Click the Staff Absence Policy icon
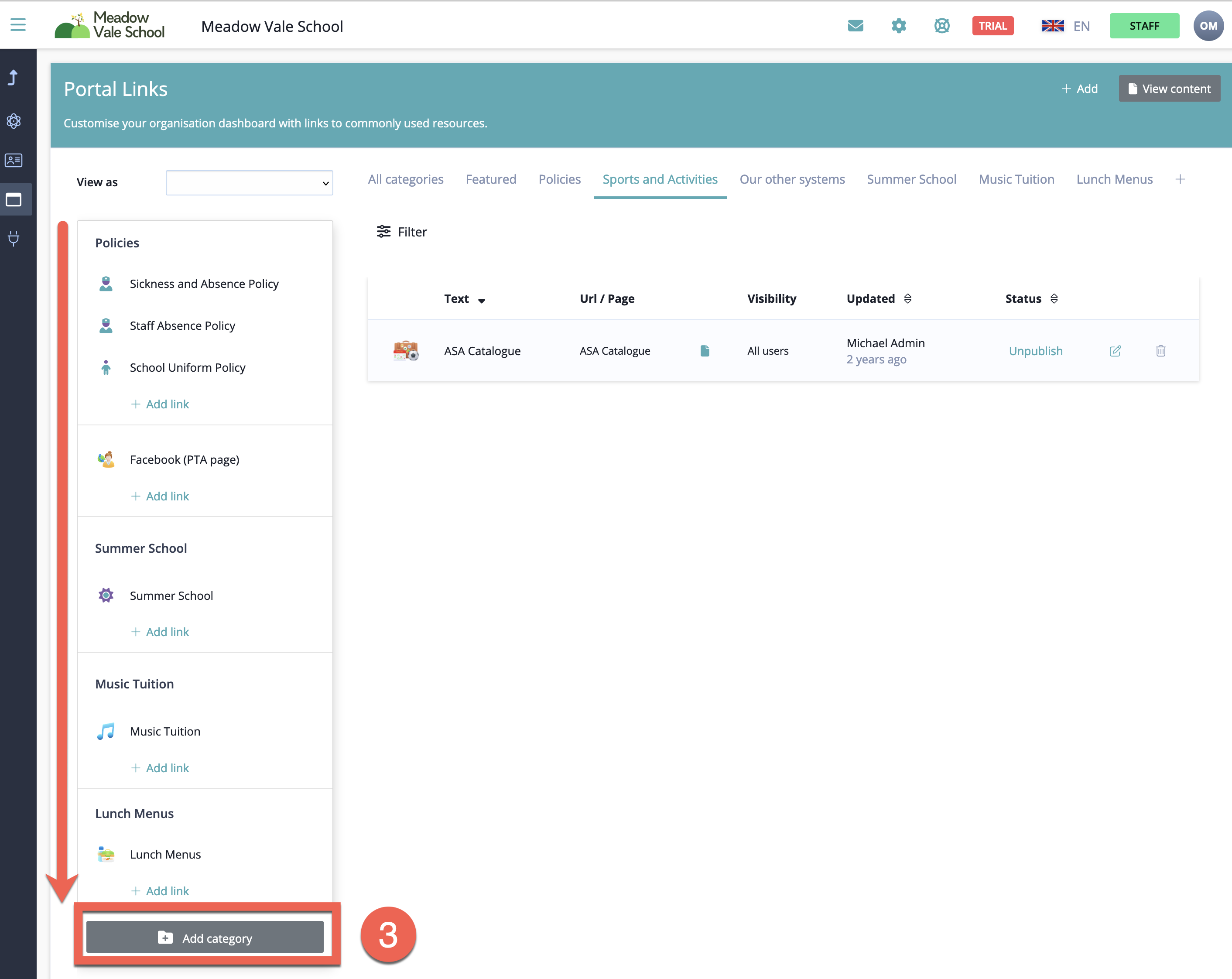The width and height of the screenshot is (1232, 979). click(x=106, y=325)
